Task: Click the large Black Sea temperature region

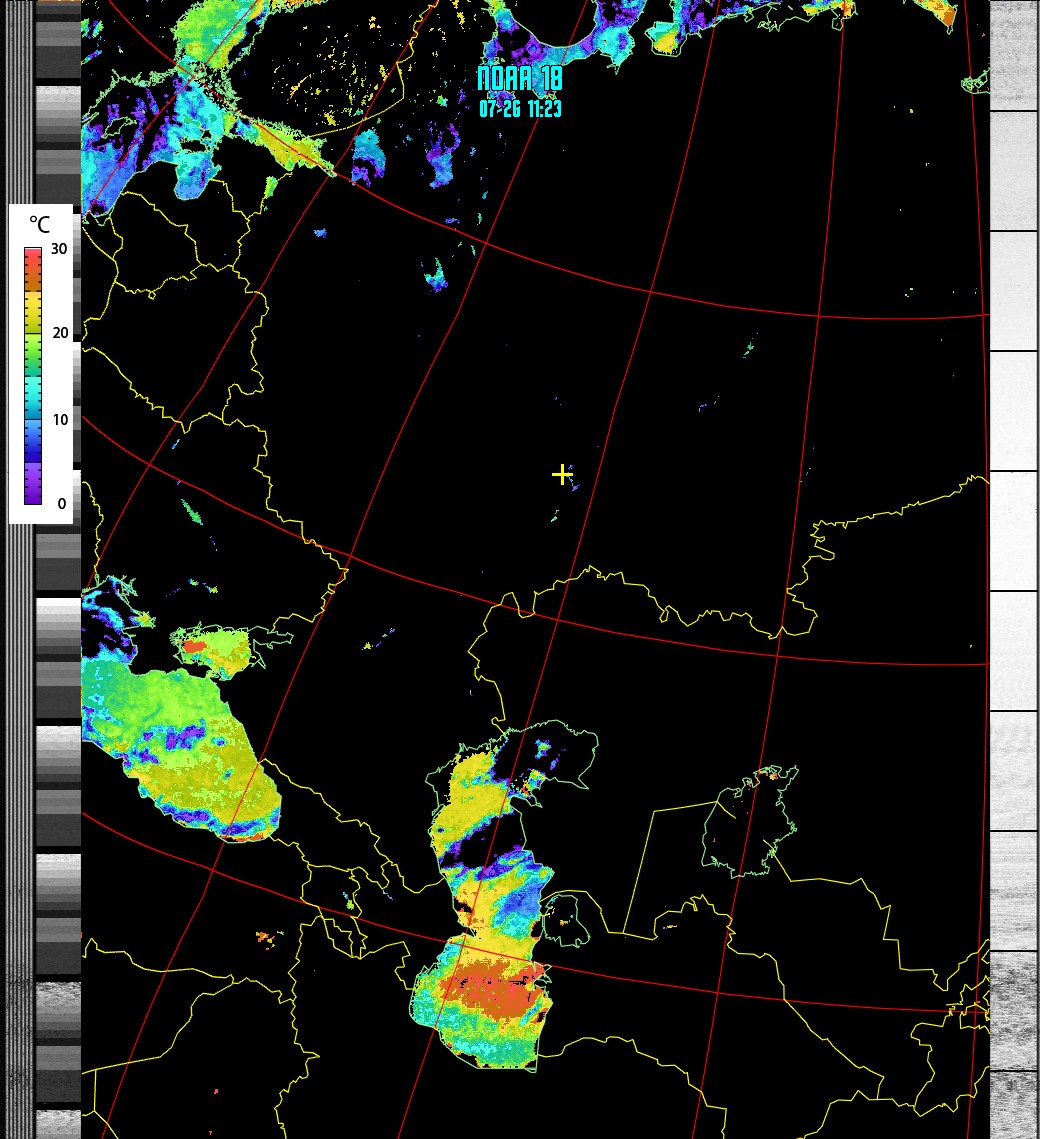Action: [180, 740]
